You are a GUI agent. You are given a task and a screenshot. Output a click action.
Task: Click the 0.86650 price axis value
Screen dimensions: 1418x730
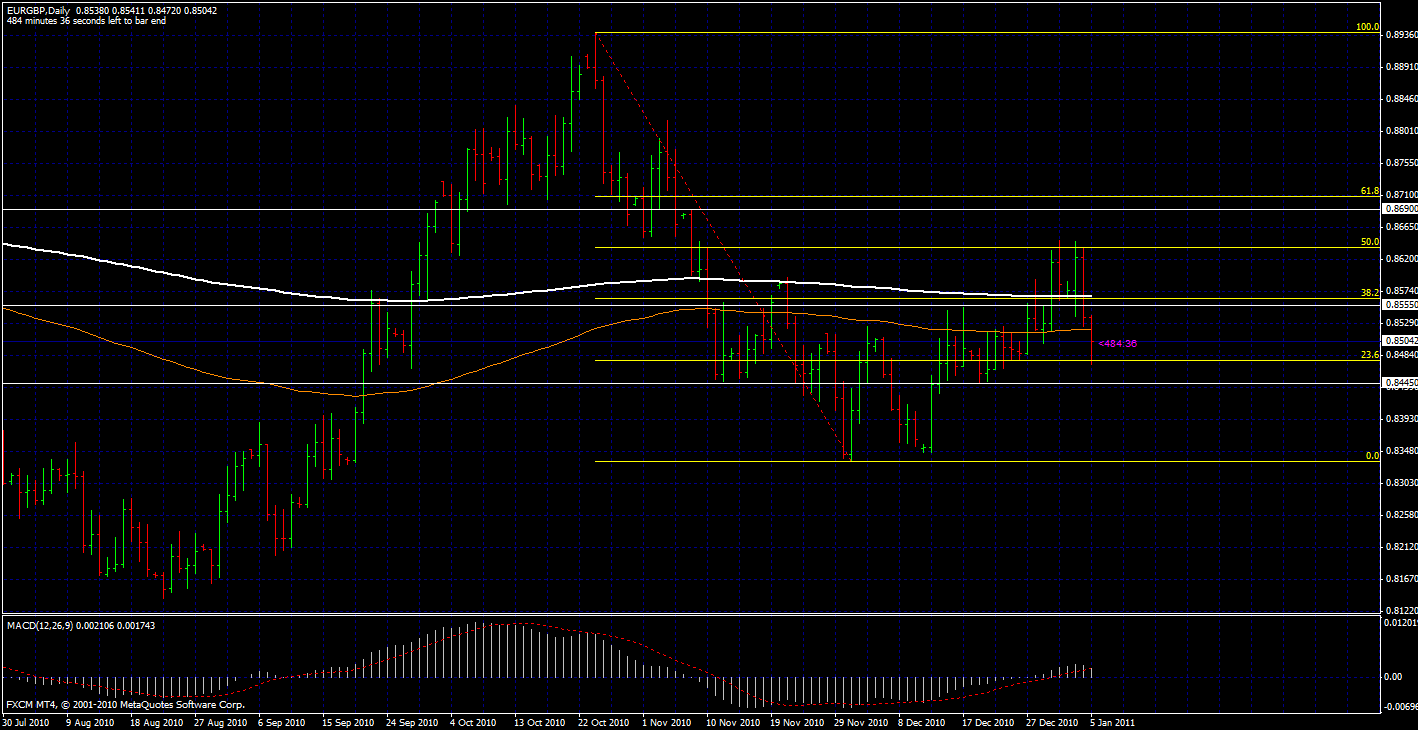point(1401,227)
